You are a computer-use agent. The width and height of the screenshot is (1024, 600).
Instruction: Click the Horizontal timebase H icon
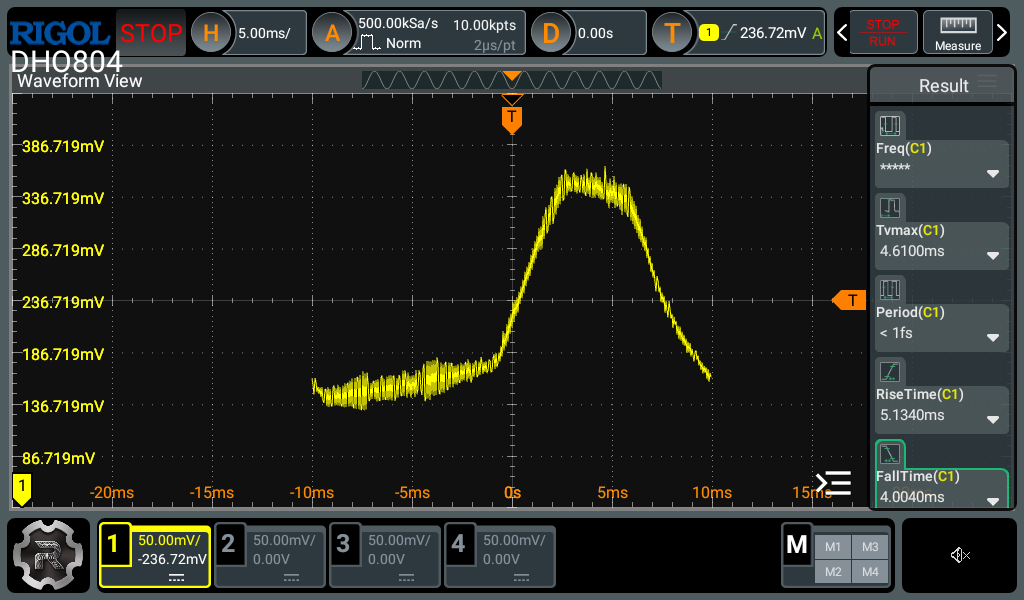211,33
